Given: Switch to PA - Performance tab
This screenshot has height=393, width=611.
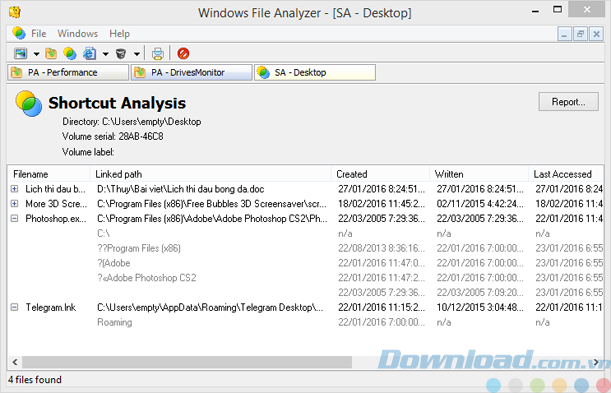Looking at the screenshot, I should click(x=68, y=72).
